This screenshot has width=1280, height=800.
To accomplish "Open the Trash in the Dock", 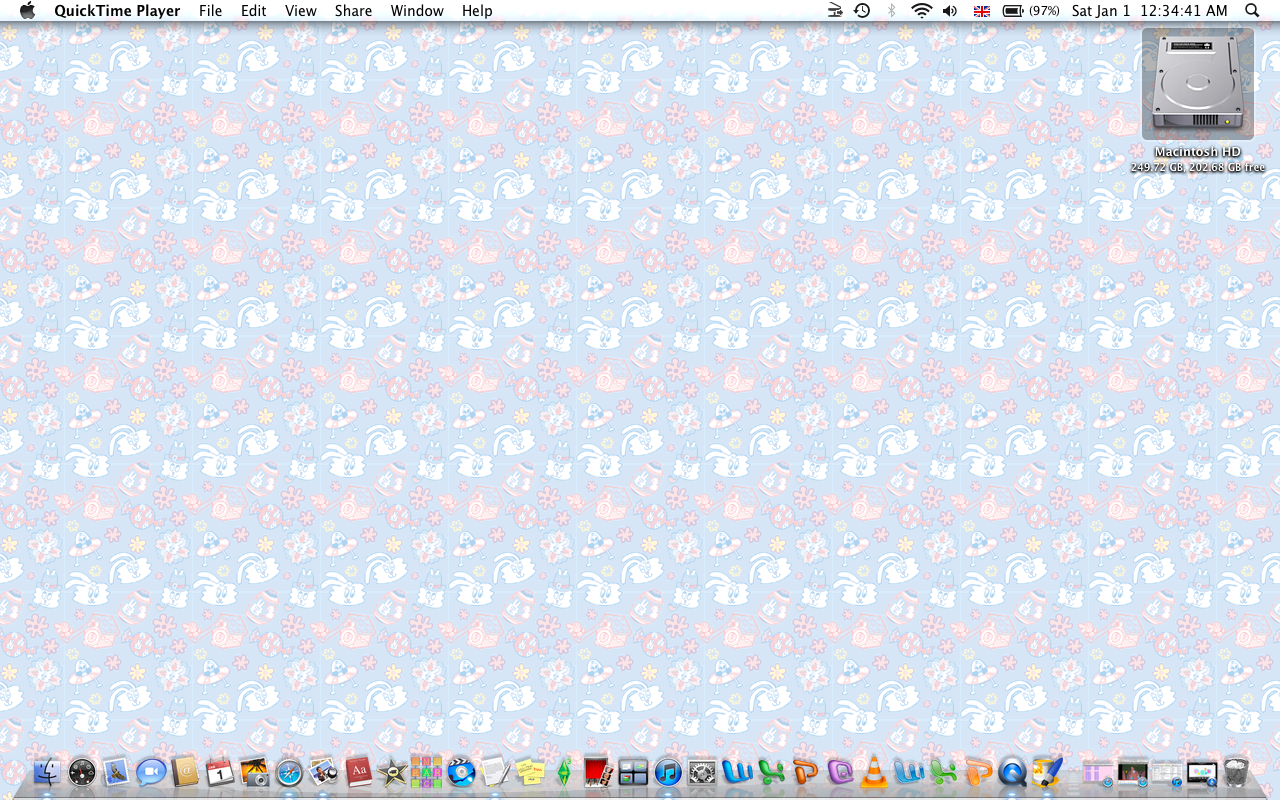I will click(1236, 772).
